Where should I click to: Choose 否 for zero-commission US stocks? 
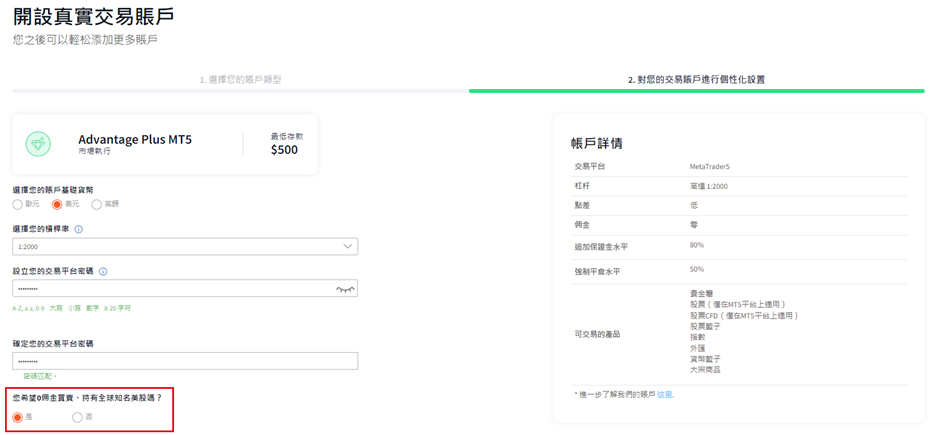pos(77,417)
